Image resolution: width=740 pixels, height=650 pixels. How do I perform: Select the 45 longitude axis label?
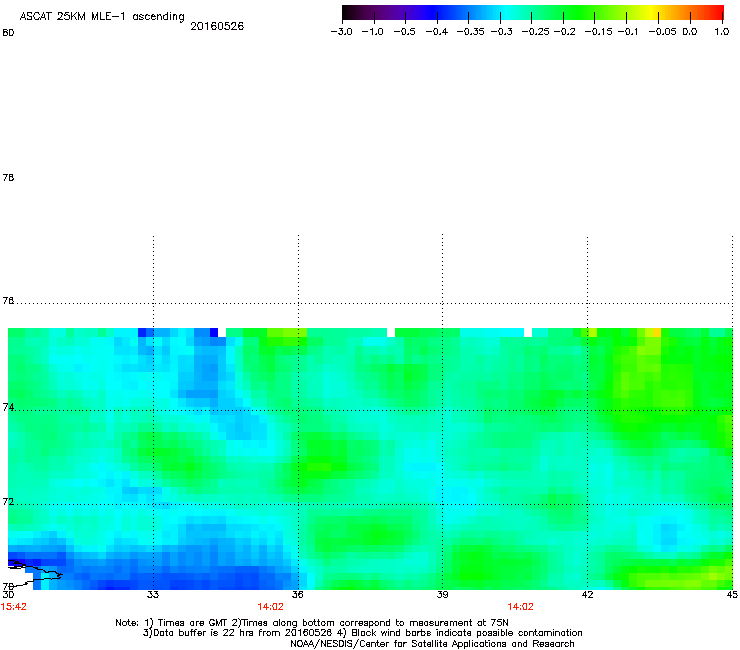coord(732,595)
